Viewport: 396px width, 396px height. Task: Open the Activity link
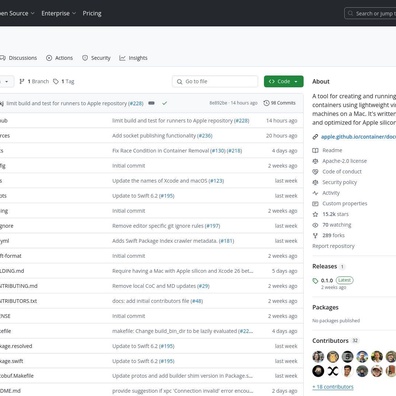(x=331, y=193)
